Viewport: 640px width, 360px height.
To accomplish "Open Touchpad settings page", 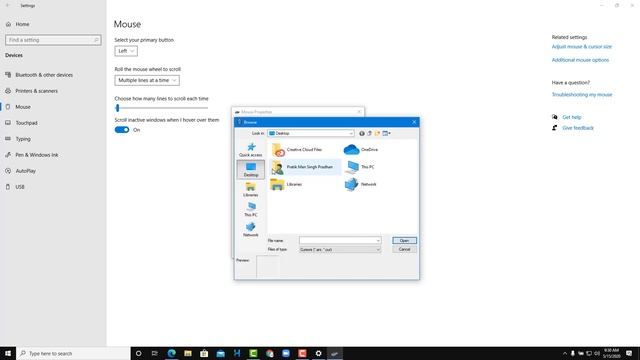I will [26, 123].
